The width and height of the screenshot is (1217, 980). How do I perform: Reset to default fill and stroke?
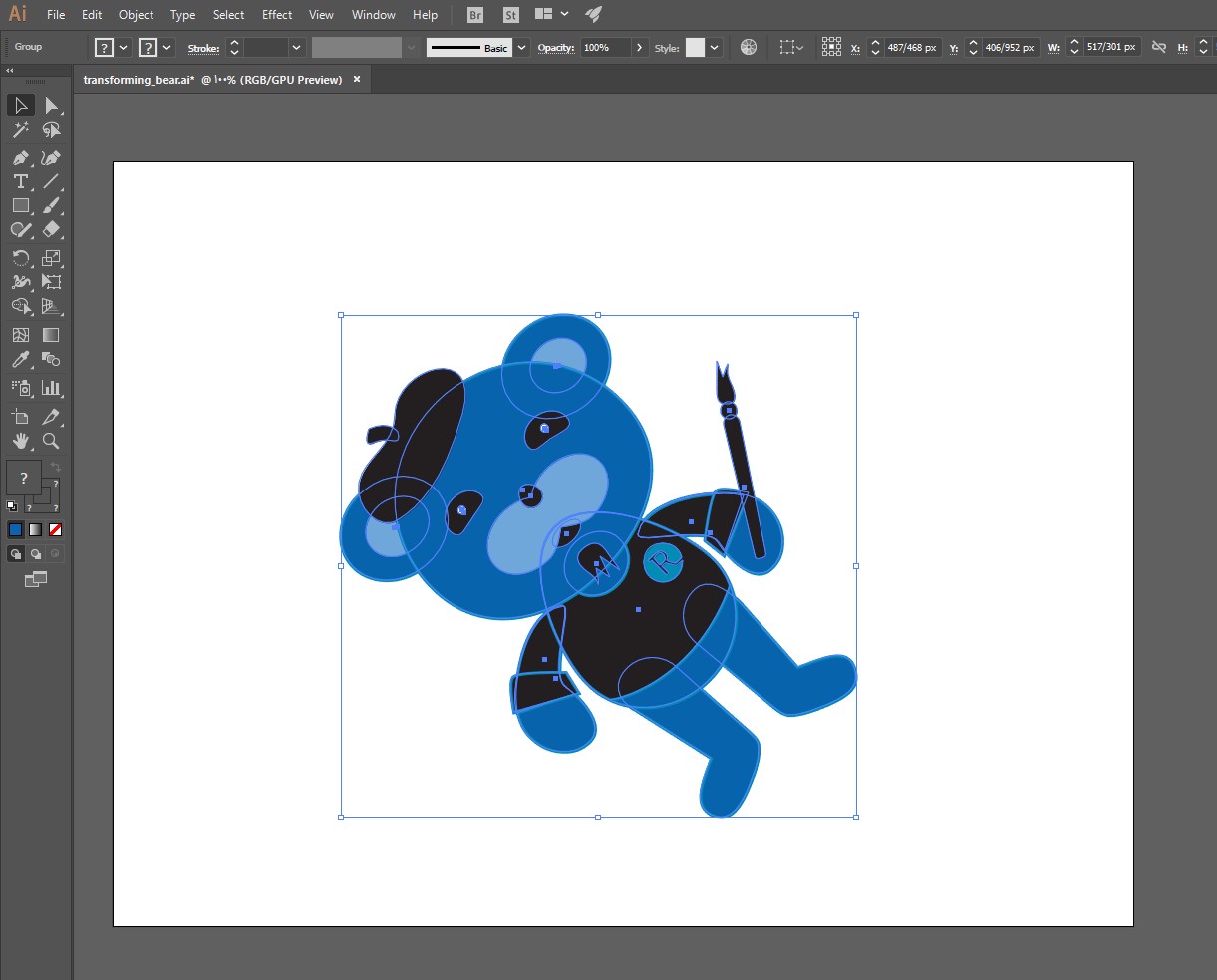(x=12, y=506)
